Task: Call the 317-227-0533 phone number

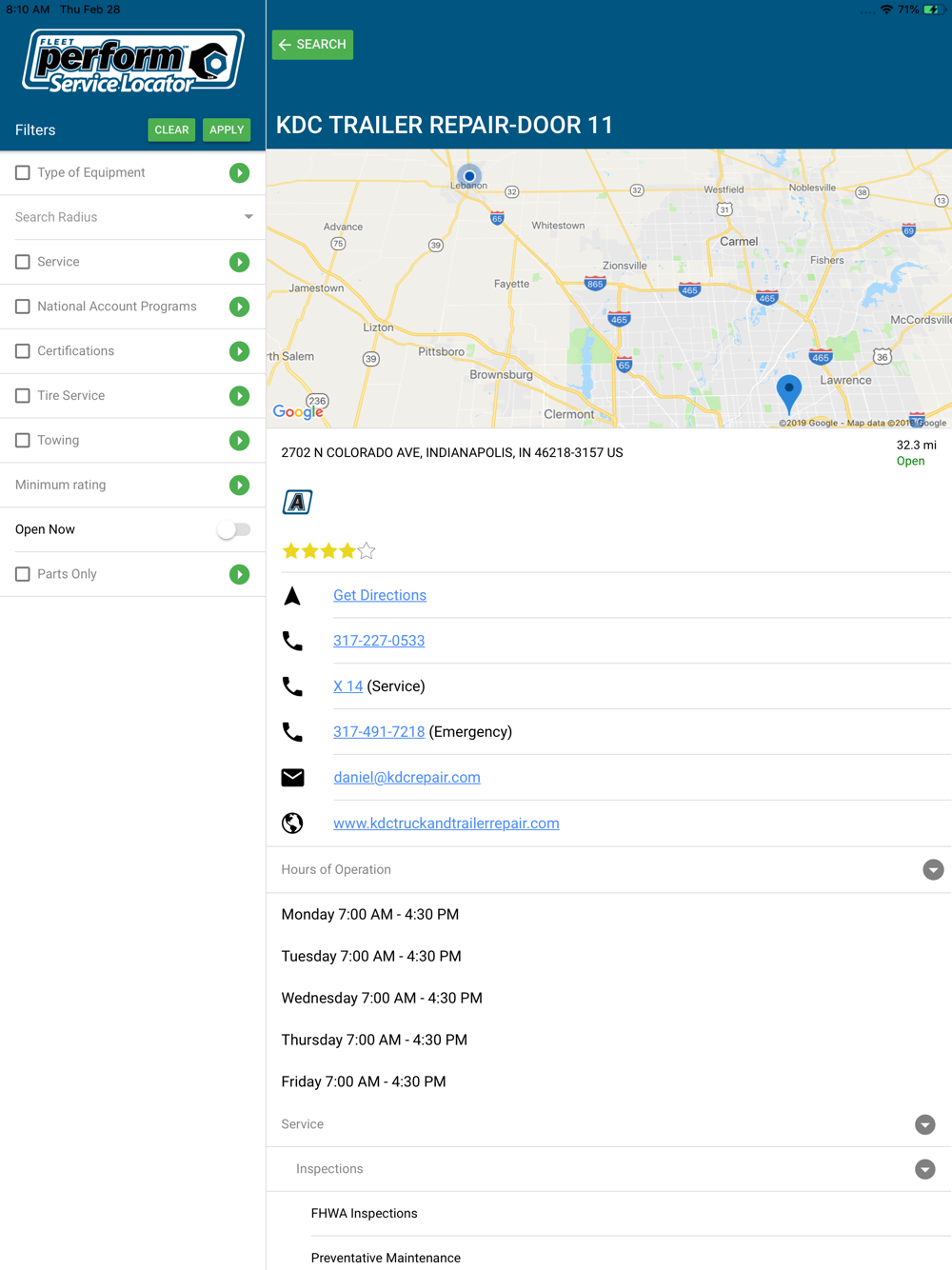Action: (x=379, y=641)
